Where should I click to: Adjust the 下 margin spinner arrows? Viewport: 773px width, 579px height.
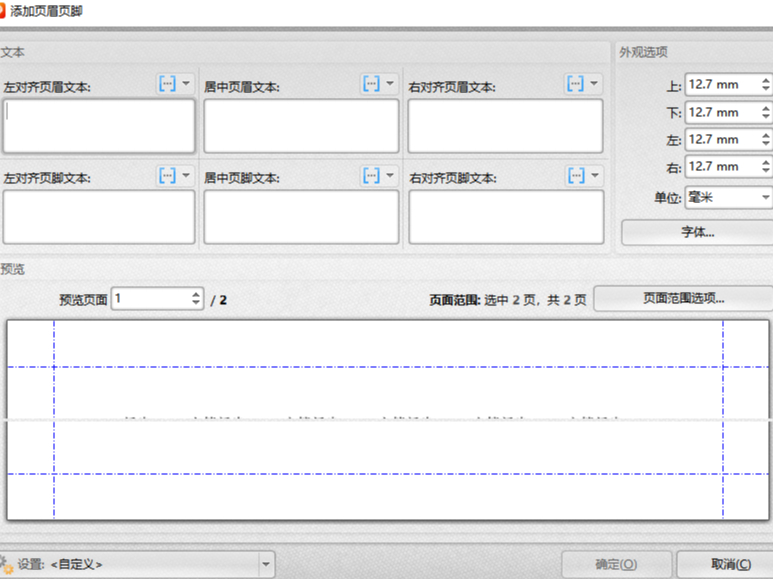[766, 112]
